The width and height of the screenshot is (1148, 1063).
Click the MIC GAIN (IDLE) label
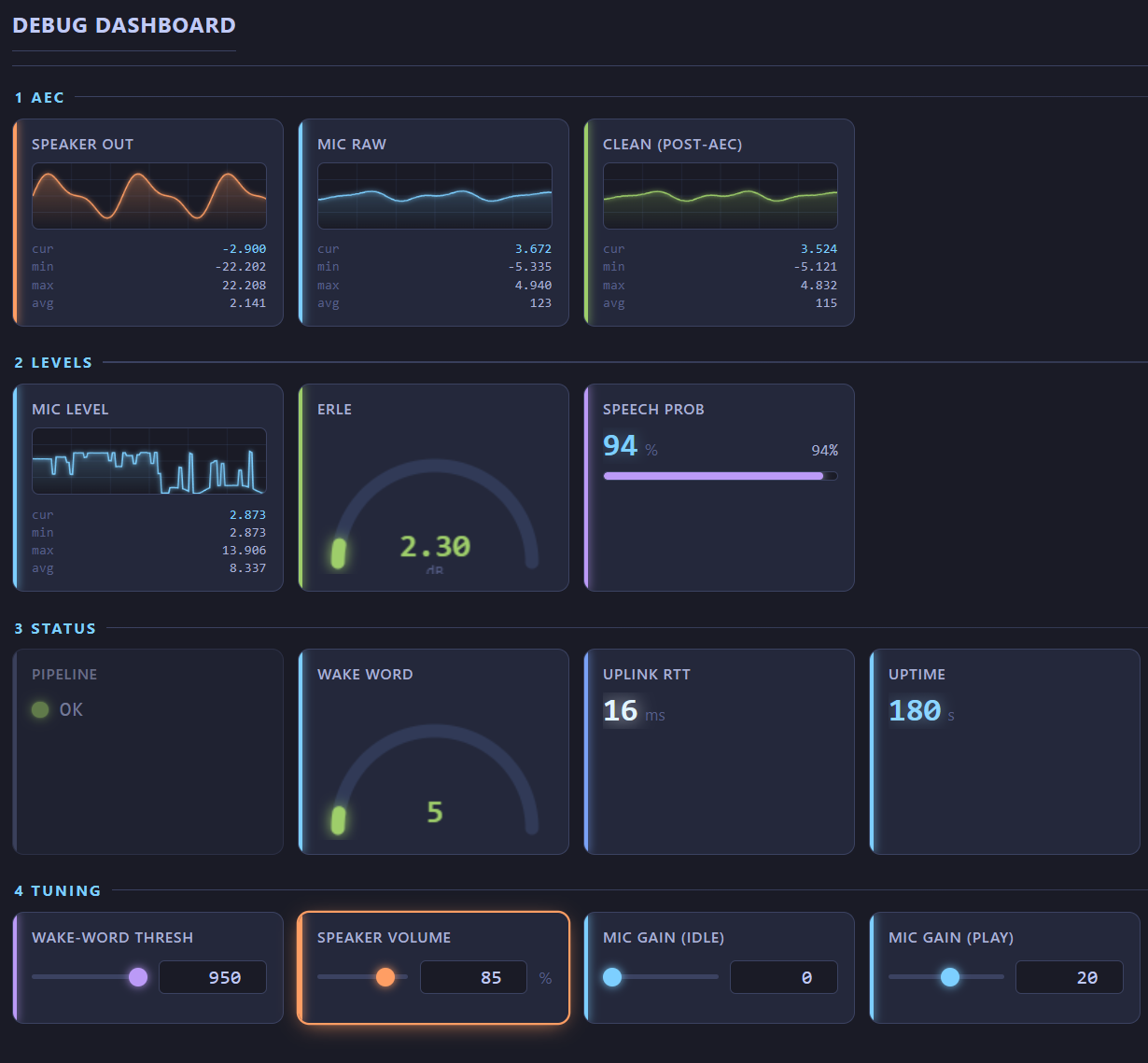click(664, 937)
